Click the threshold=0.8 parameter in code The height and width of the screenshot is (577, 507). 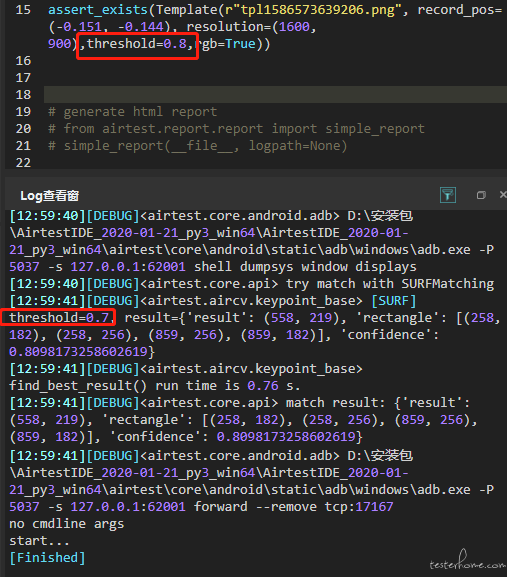(x=137, y=44)
